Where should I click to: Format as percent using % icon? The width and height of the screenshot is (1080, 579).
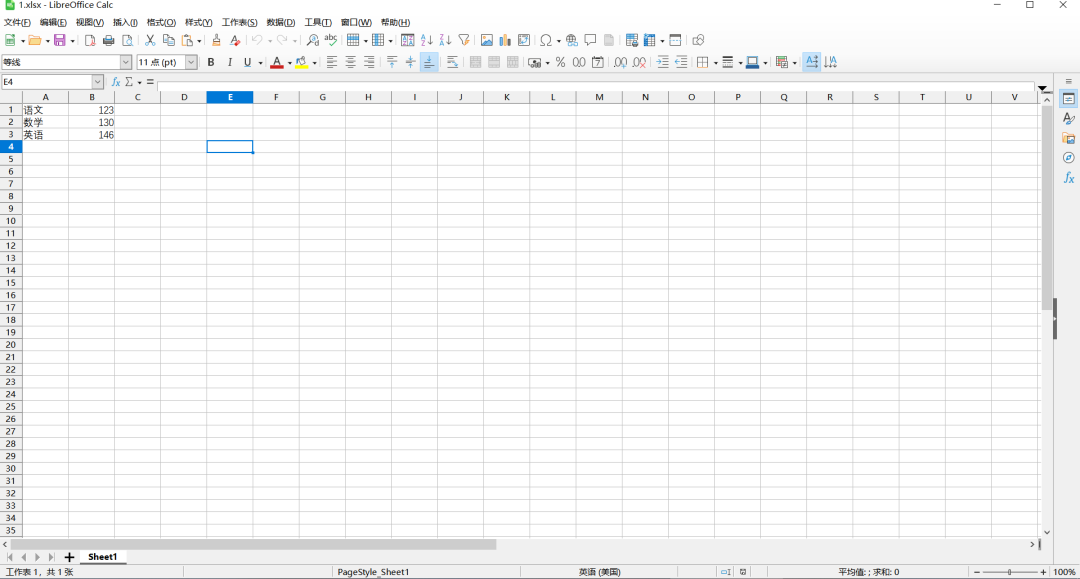tap(560, 63)
